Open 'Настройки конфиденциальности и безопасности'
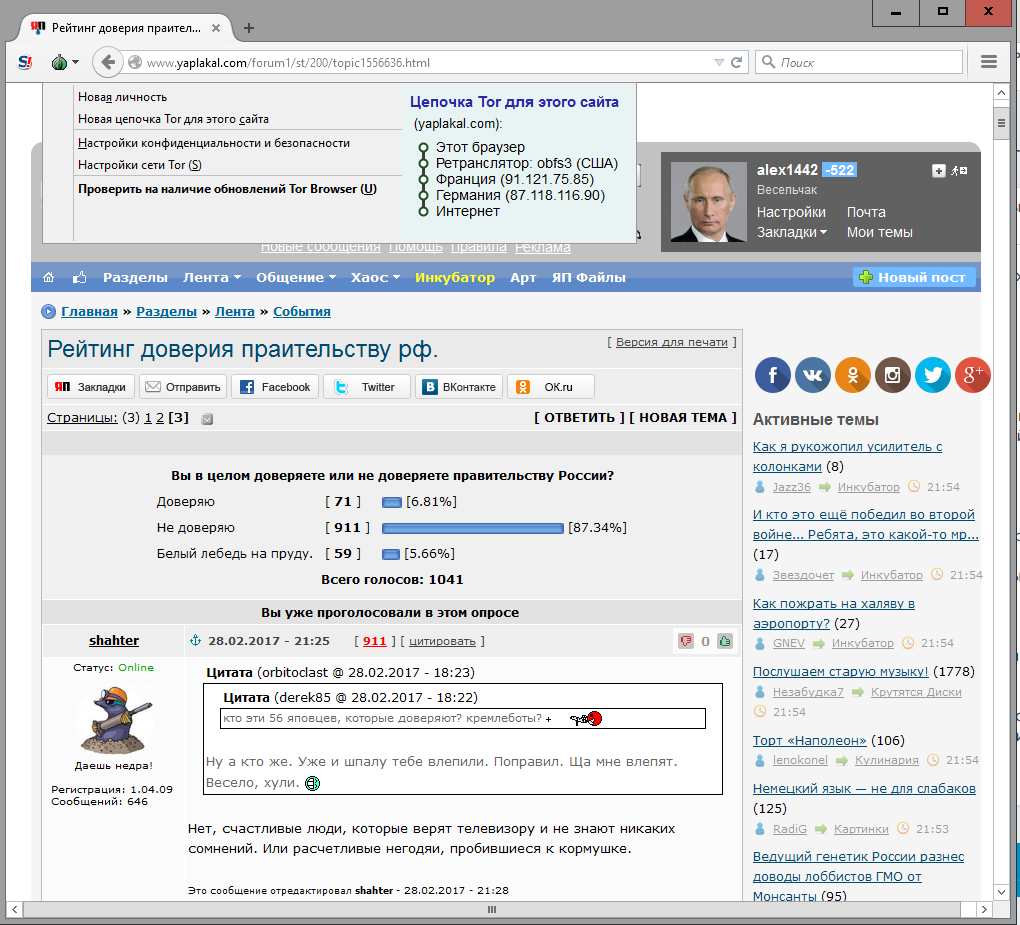Viewport: 1020px width, 925px height. tap(214, 143)
